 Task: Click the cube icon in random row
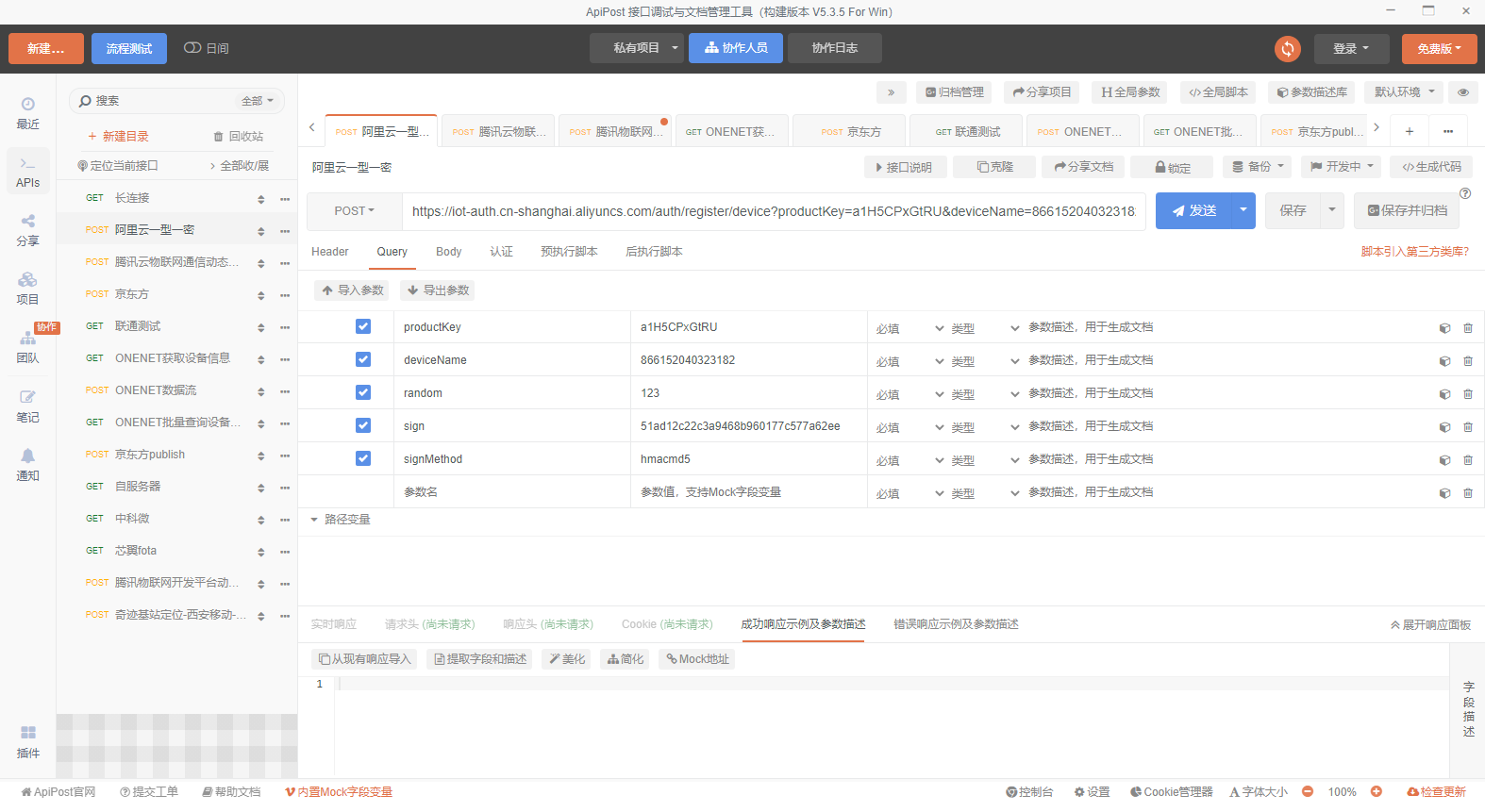click(x=1444, y=394)
